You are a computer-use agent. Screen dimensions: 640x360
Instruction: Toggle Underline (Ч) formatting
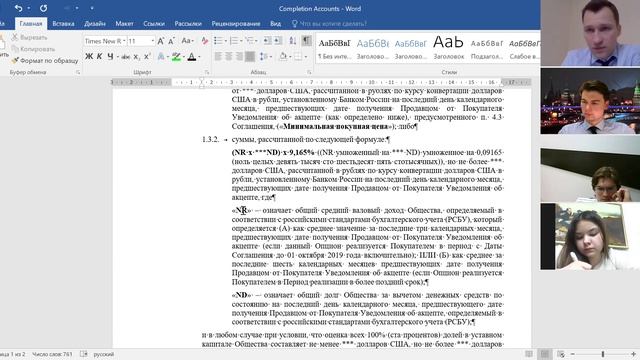pos(110,56)
